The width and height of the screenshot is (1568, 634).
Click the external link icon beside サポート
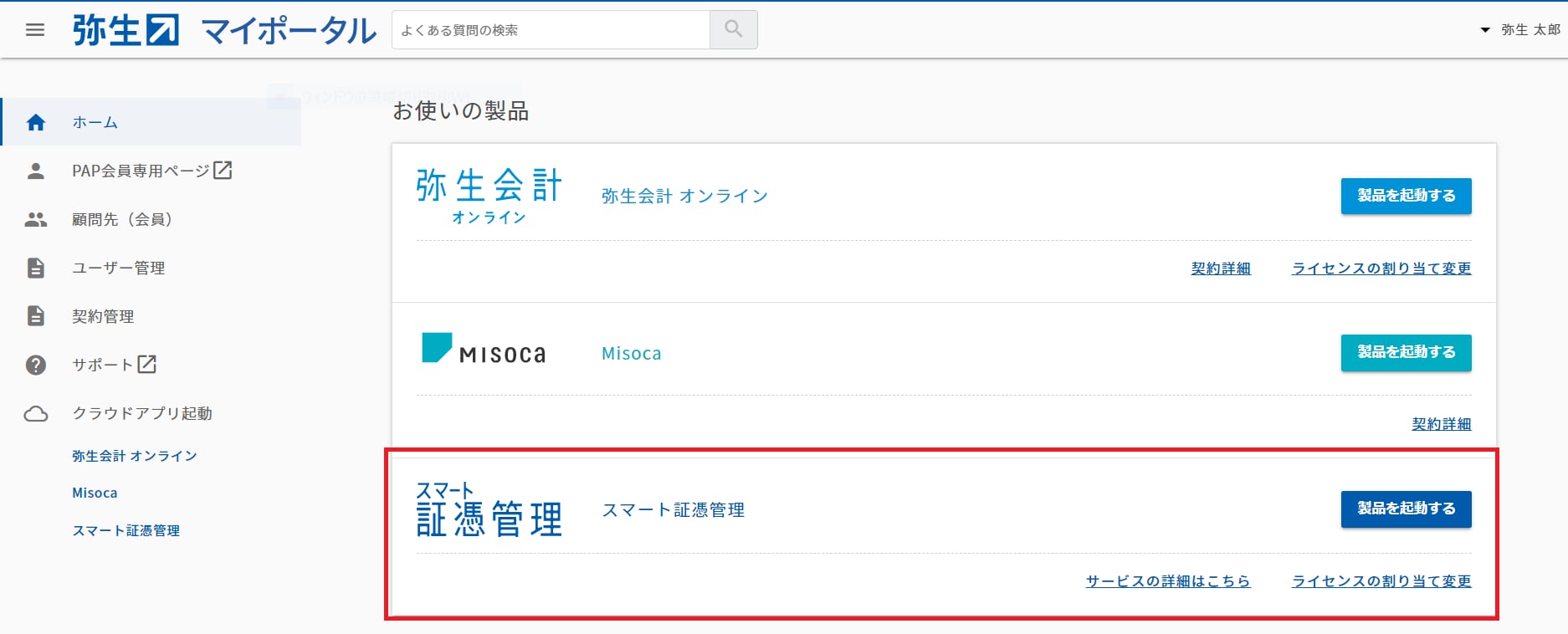pos(147,364)
